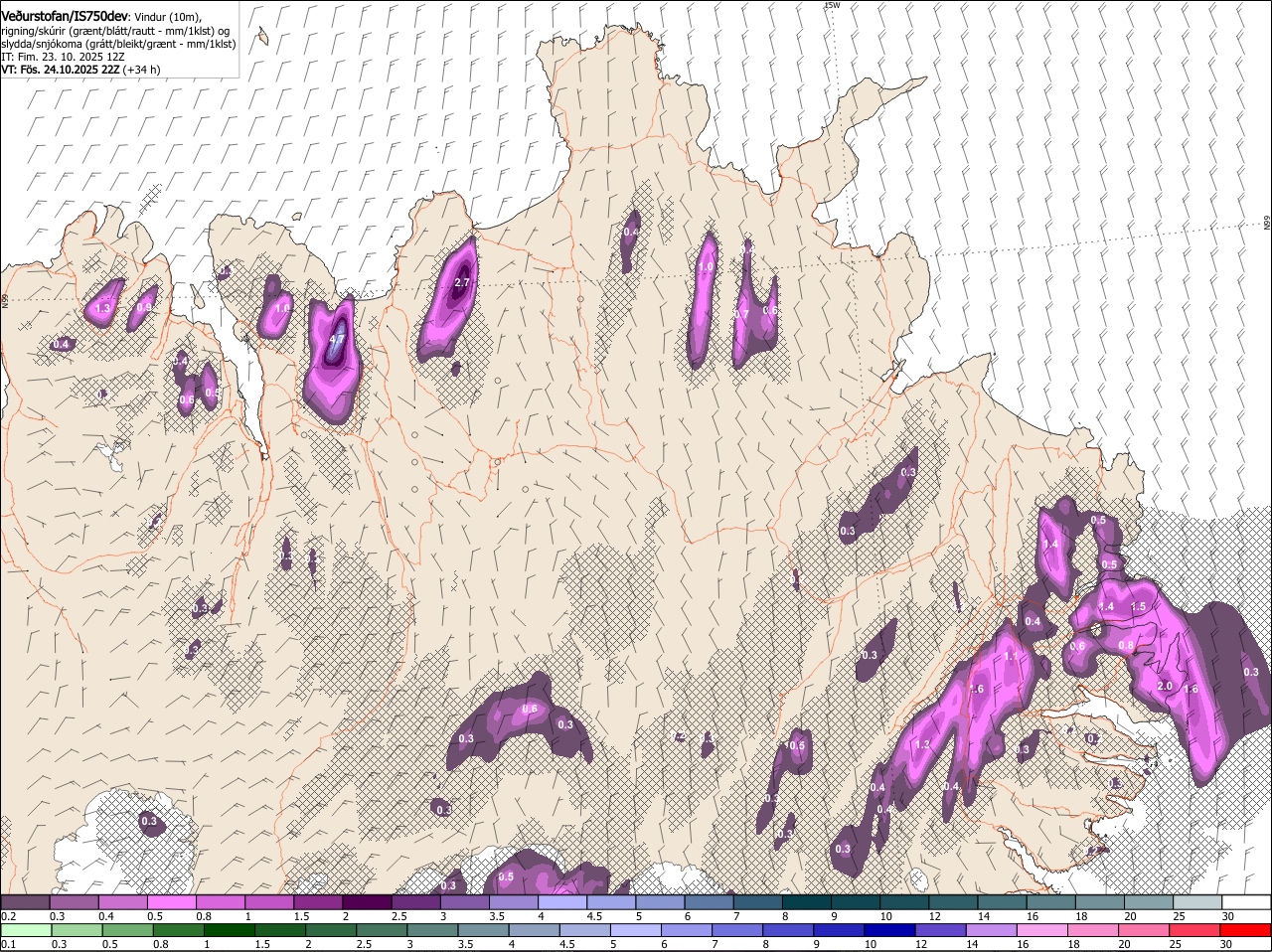Image resolution: width=1272 pixels, height=952 pixels.
Task: Click the 'IT: Fim. 23. 10. 2025 12Z' line
Action: [63, 57]
